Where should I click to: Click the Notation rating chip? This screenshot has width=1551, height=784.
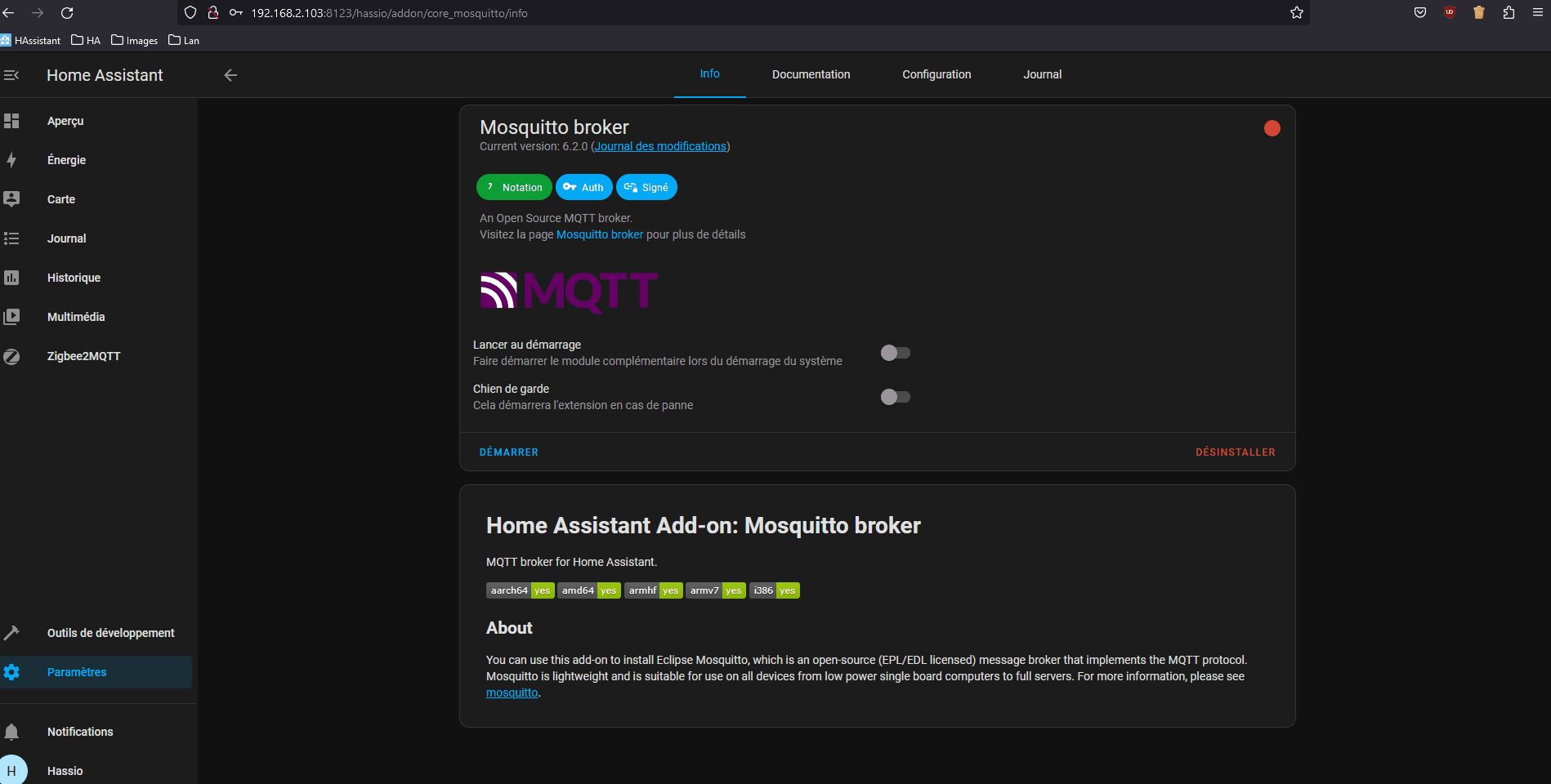[x=514, y=187]
